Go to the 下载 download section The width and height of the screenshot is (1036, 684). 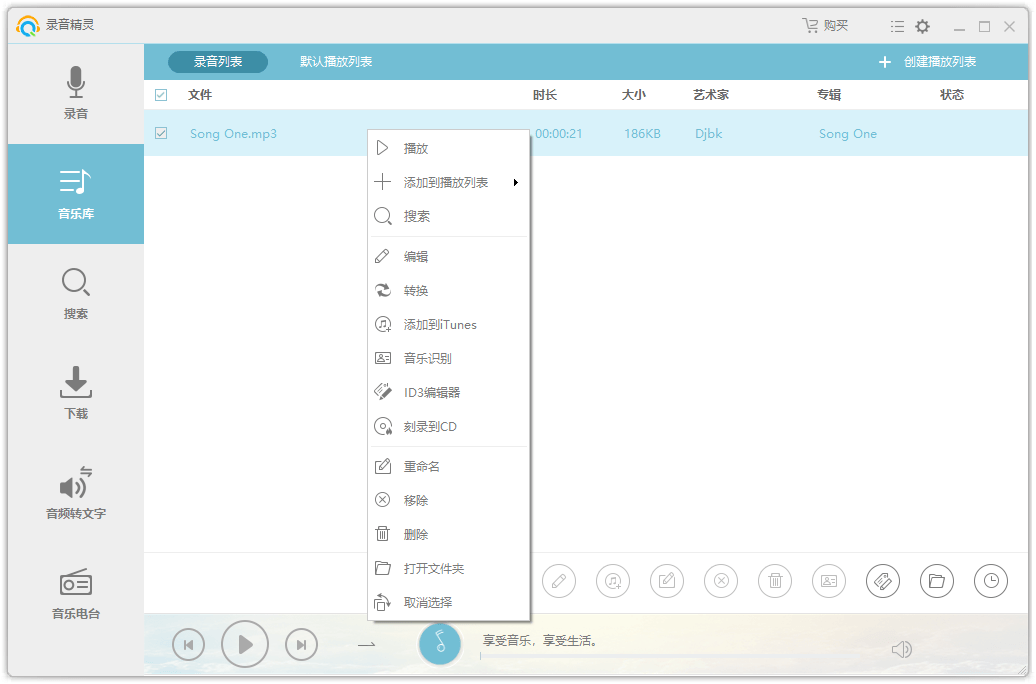coord(76,393)
